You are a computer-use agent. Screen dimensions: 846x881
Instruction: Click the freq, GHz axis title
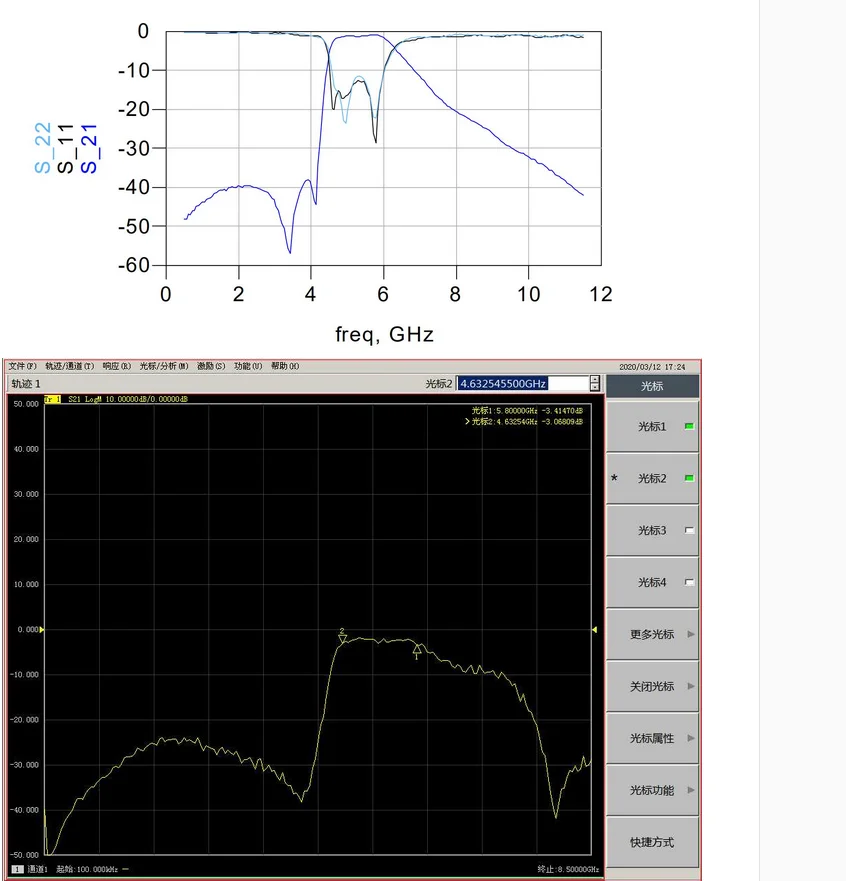click(x=384, y=335)
